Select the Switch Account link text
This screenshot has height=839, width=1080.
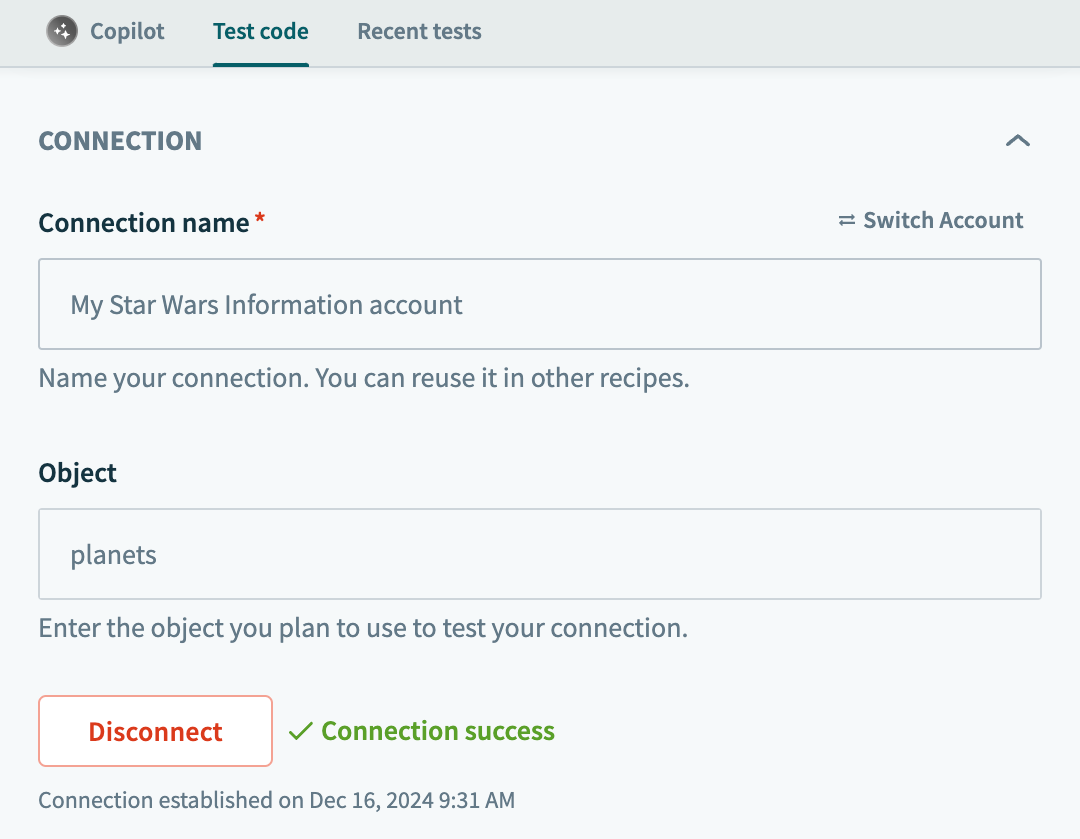942,221
